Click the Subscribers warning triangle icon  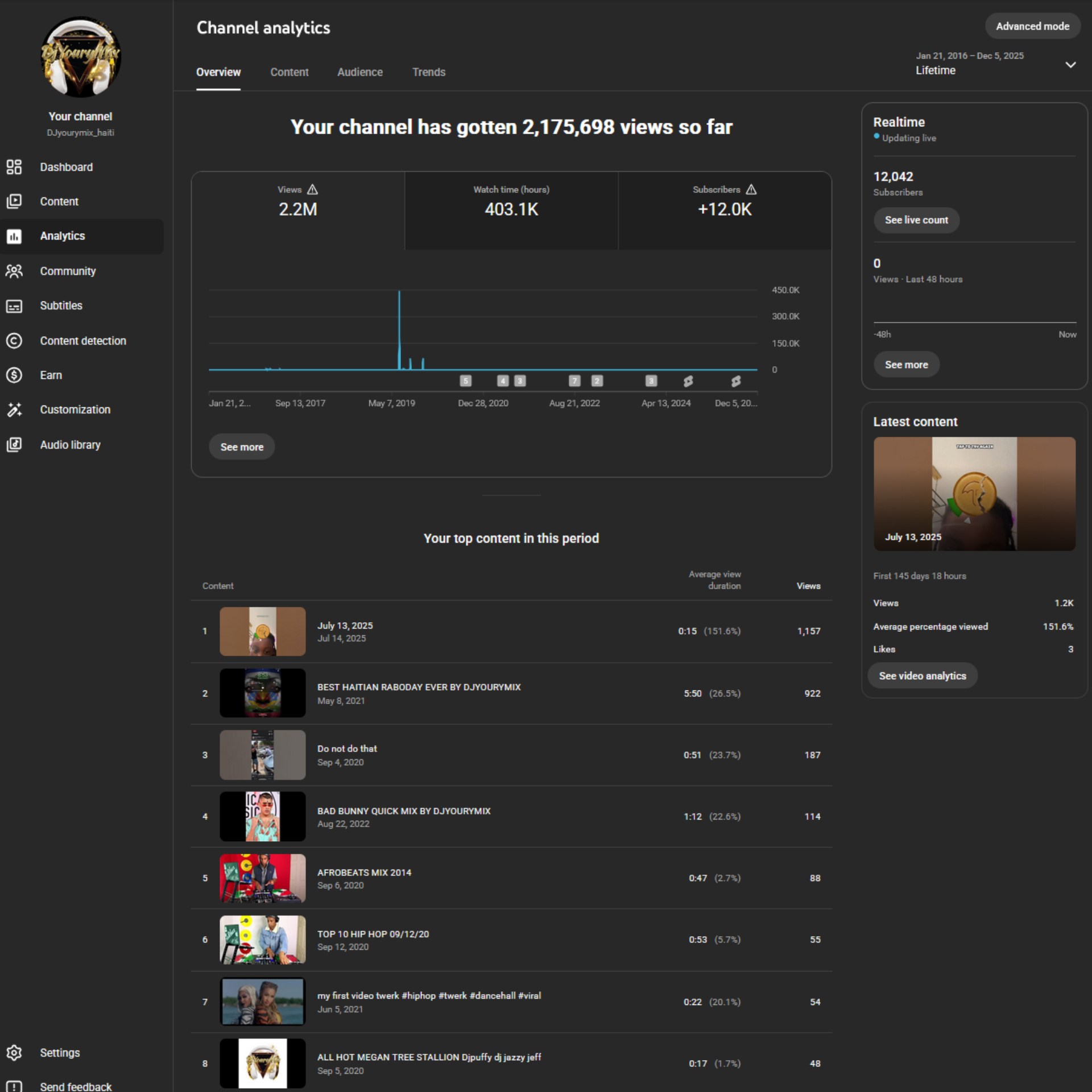[751, 189]
